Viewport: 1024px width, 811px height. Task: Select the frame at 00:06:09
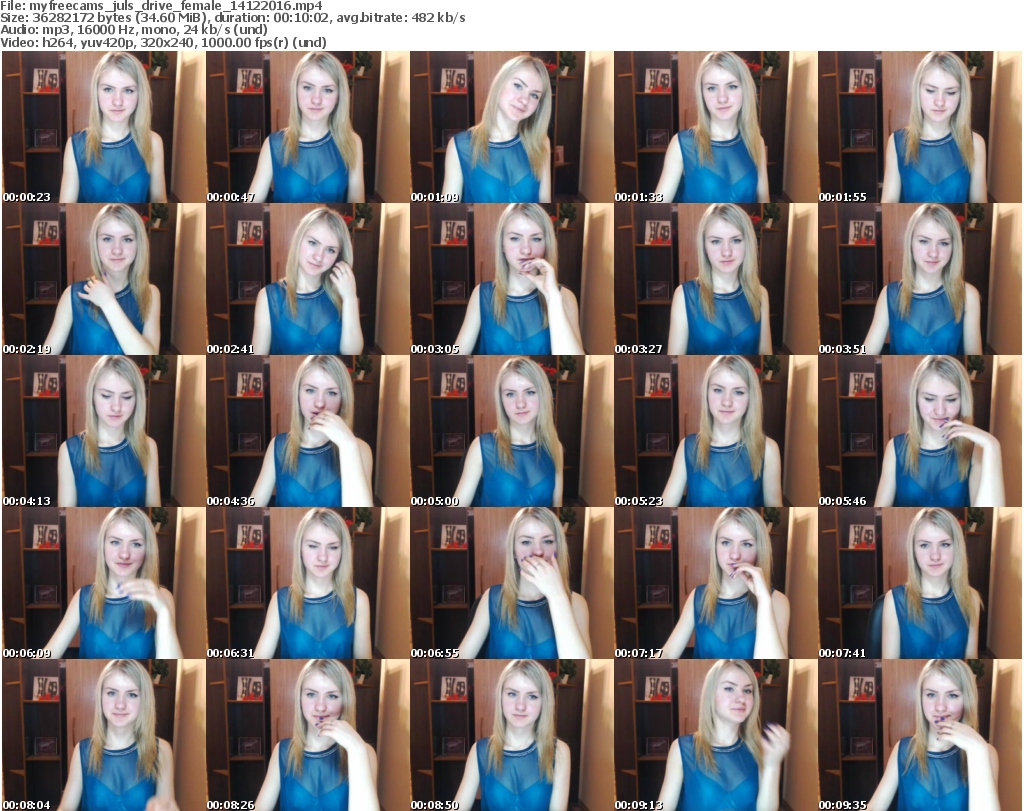[103, 583]
